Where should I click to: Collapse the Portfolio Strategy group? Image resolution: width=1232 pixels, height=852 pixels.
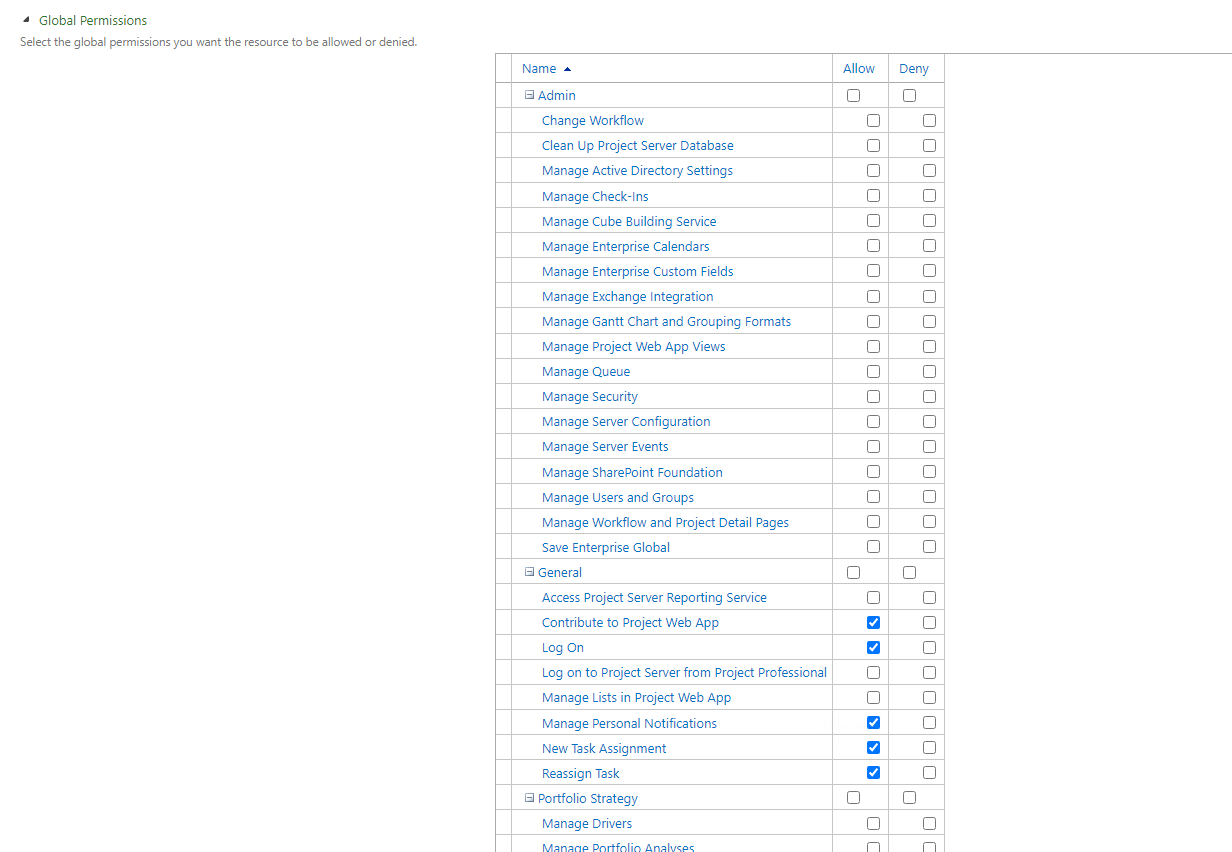(530, 799)
